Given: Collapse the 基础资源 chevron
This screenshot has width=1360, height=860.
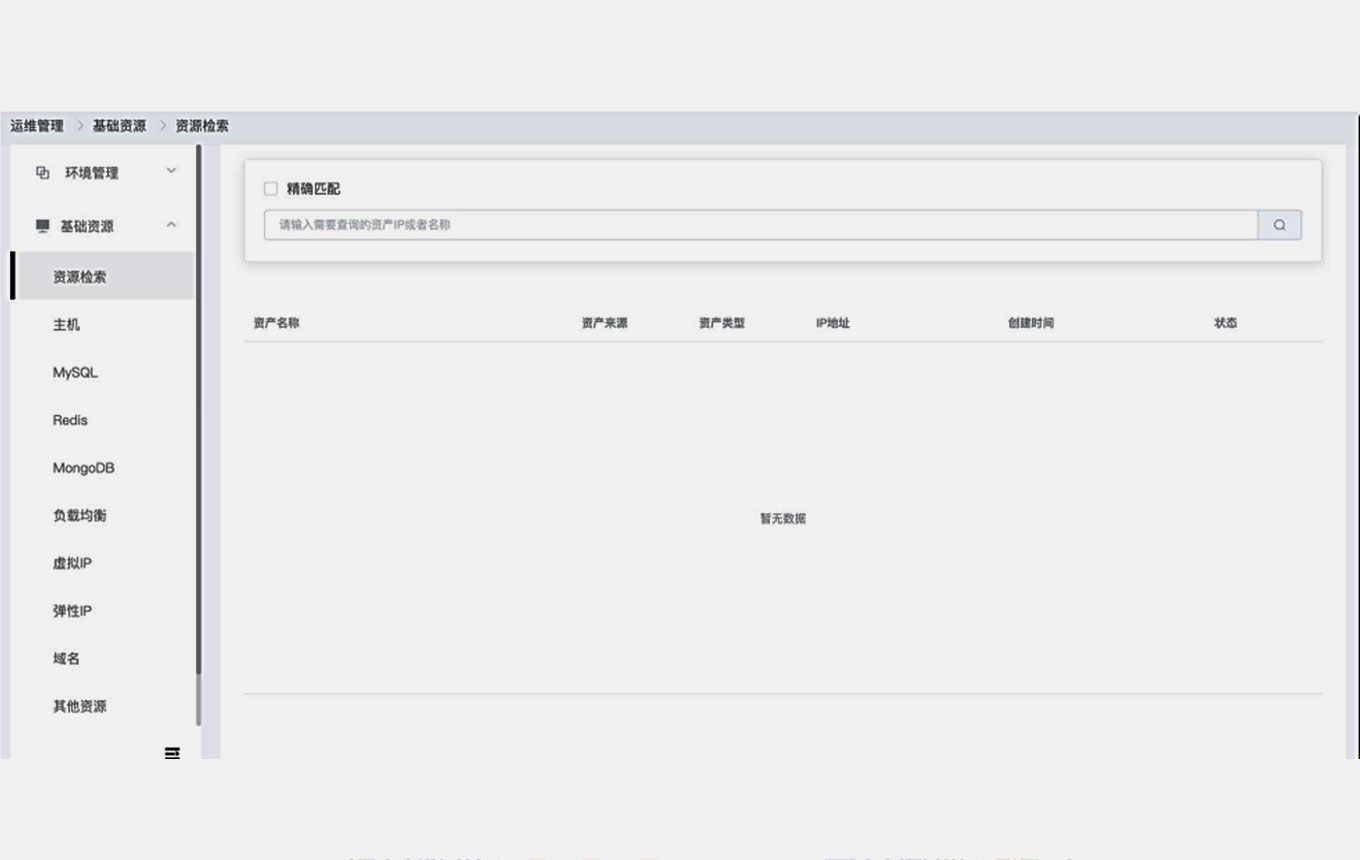Looking at the screenshot, I should coord(171,225).
